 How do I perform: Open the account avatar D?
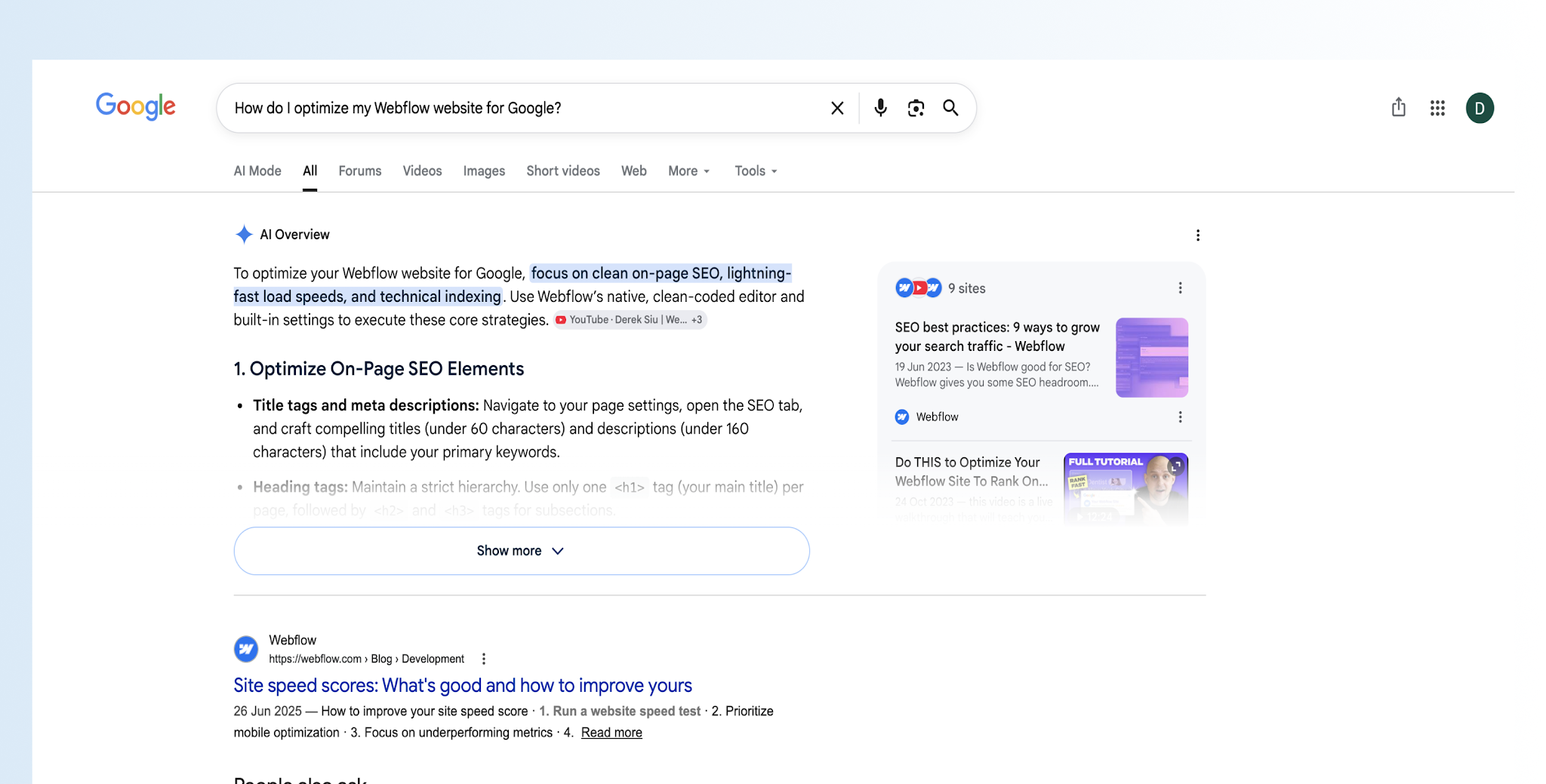1480,108
